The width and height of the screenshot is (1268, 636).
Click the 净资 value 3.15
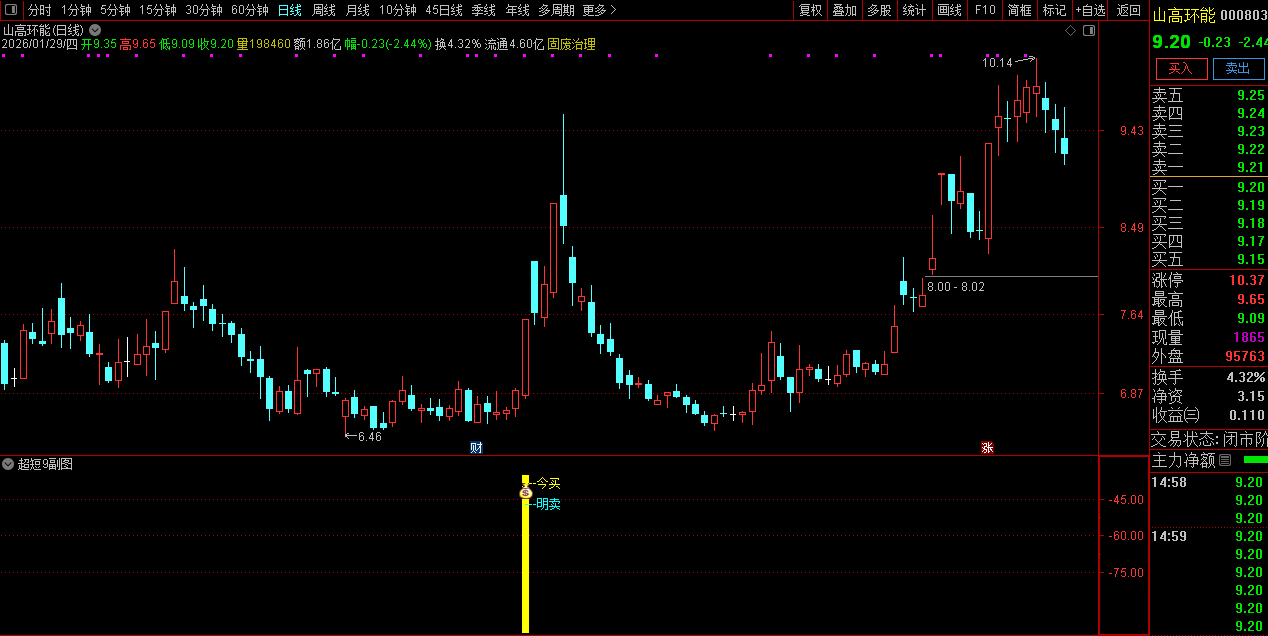tap(1250, 396)
